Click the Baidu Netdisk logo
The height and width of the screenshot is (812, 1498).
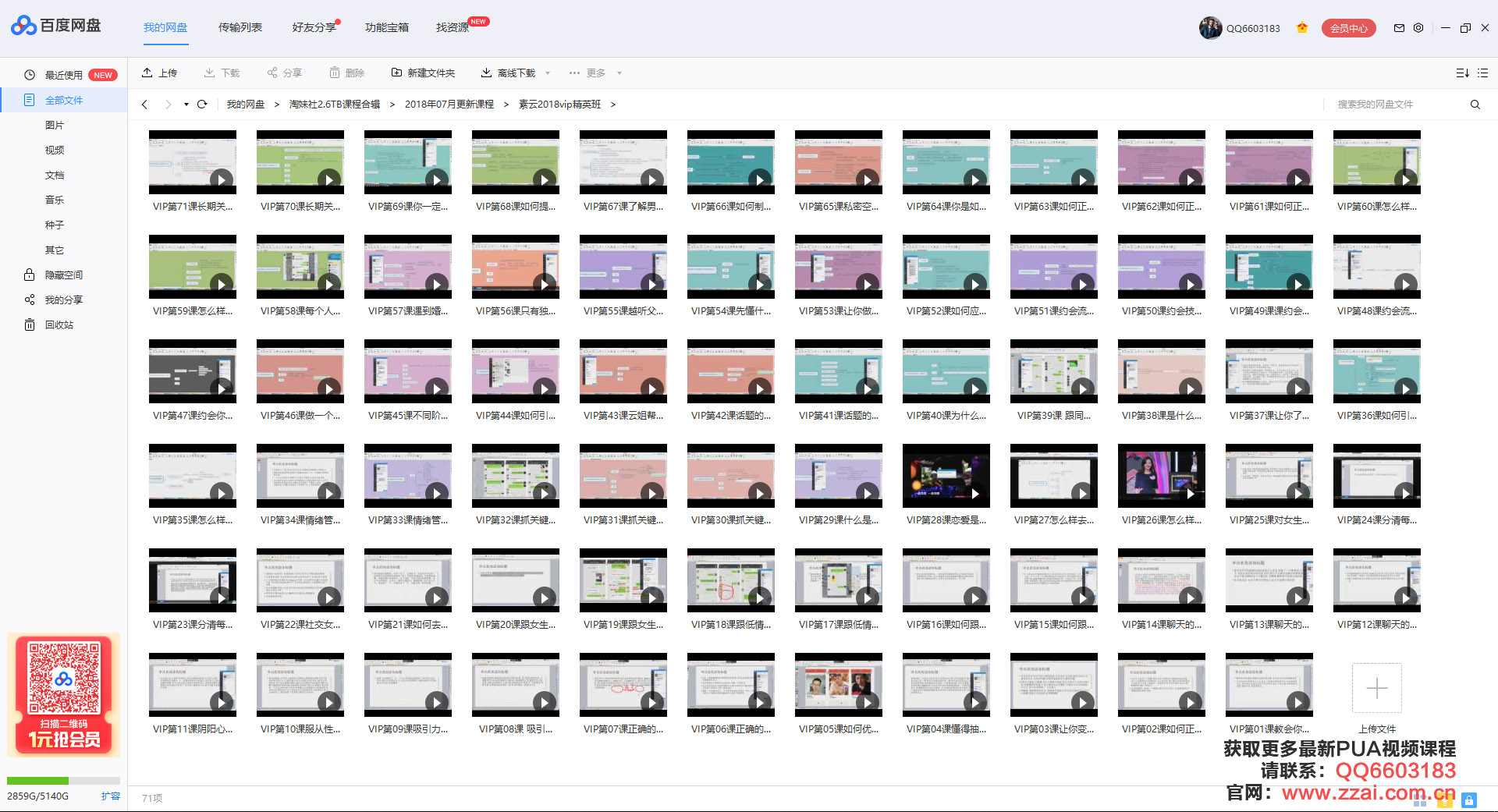point(56,26)
